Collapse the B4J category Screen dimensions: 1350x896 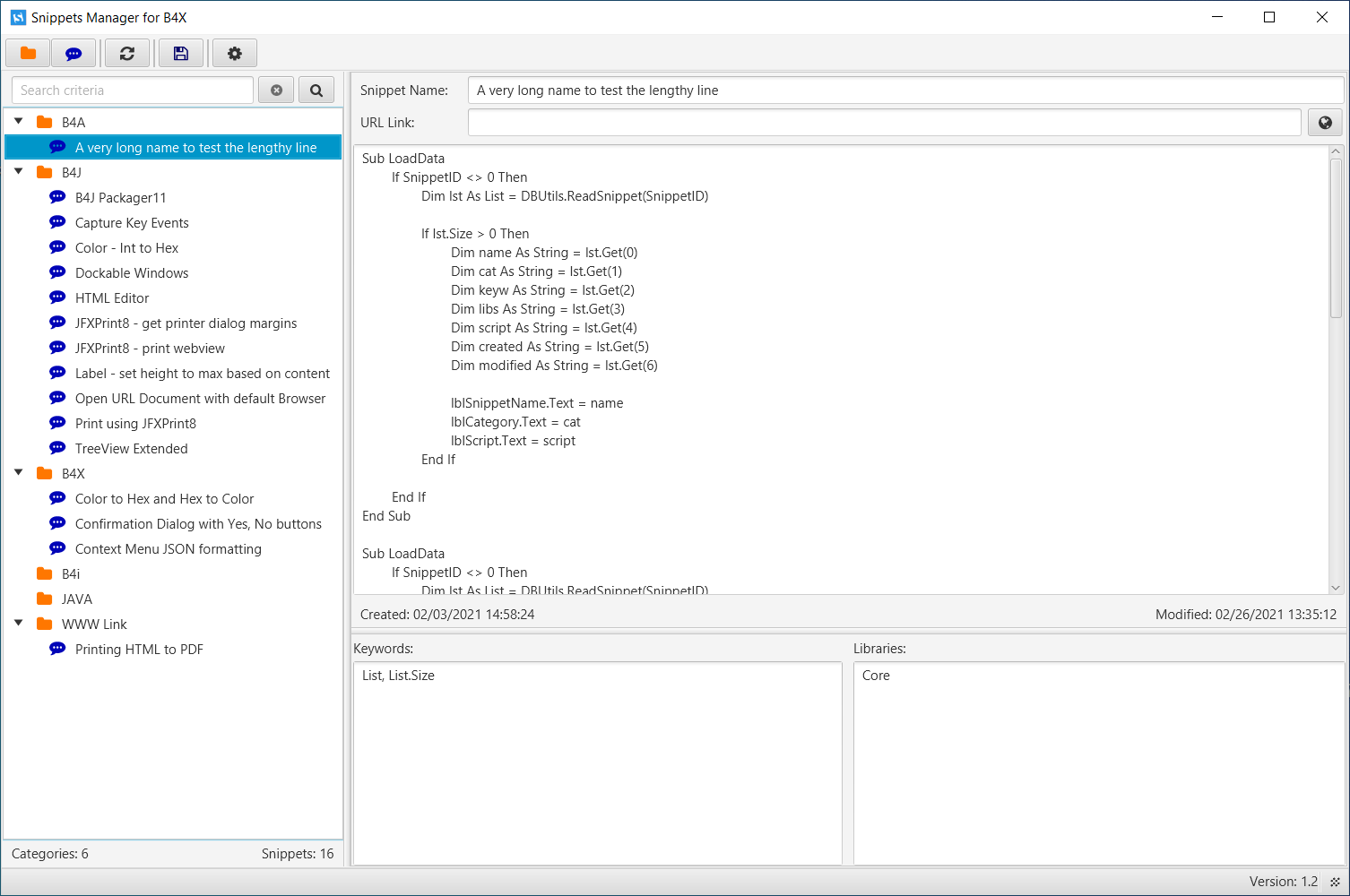click(19, 171)
